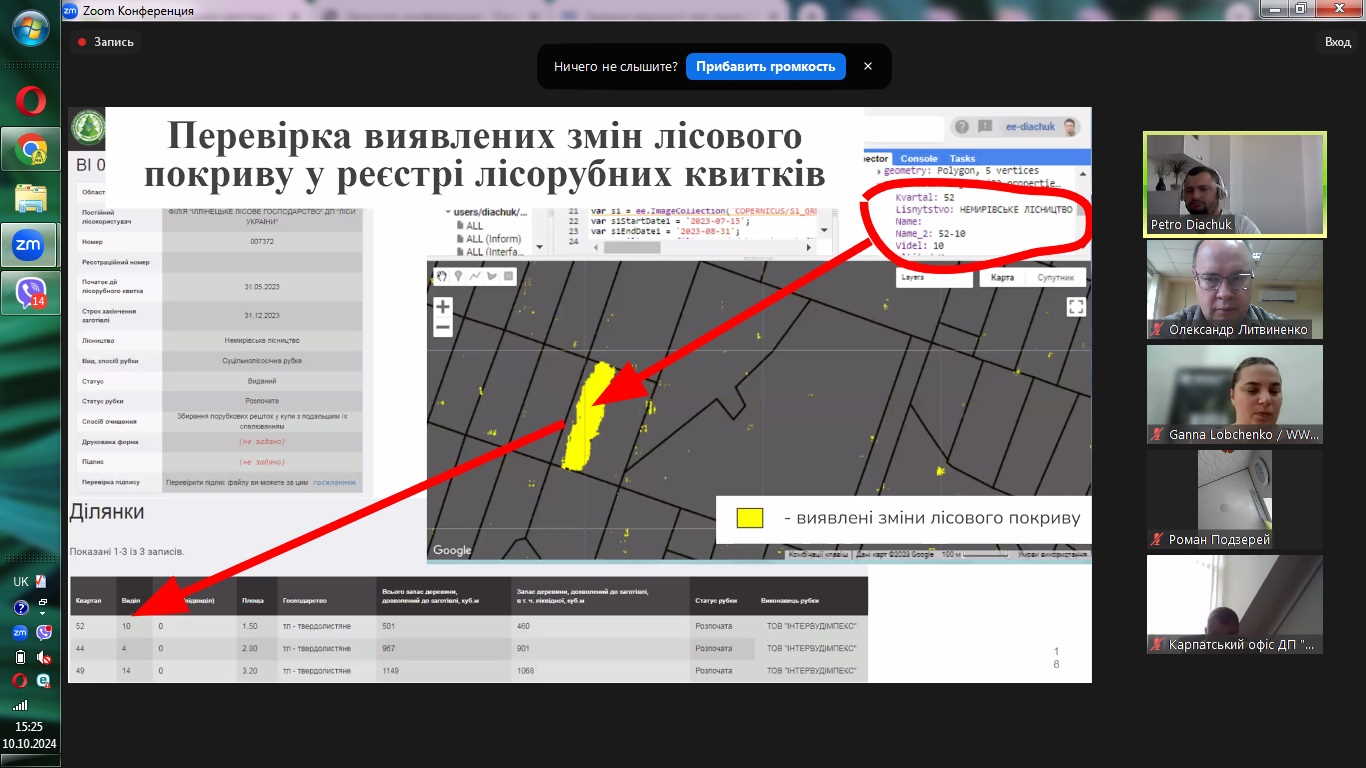Screen dimensions: 1366x768
Task: Switch map to Супутник view
Action: (x=1055, y=277)
